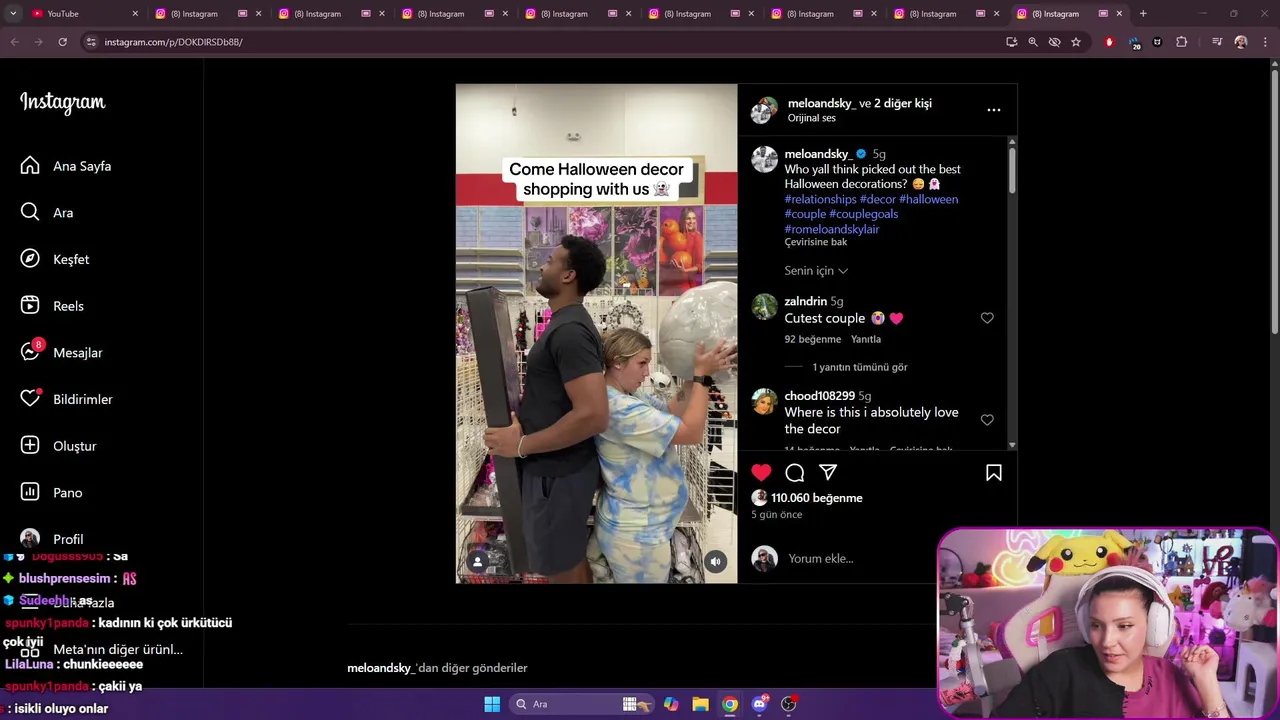This screenshot has height=720, width=1280.
Task: Open the #couplegoals hashtag
Action: (x=864, y=214)
